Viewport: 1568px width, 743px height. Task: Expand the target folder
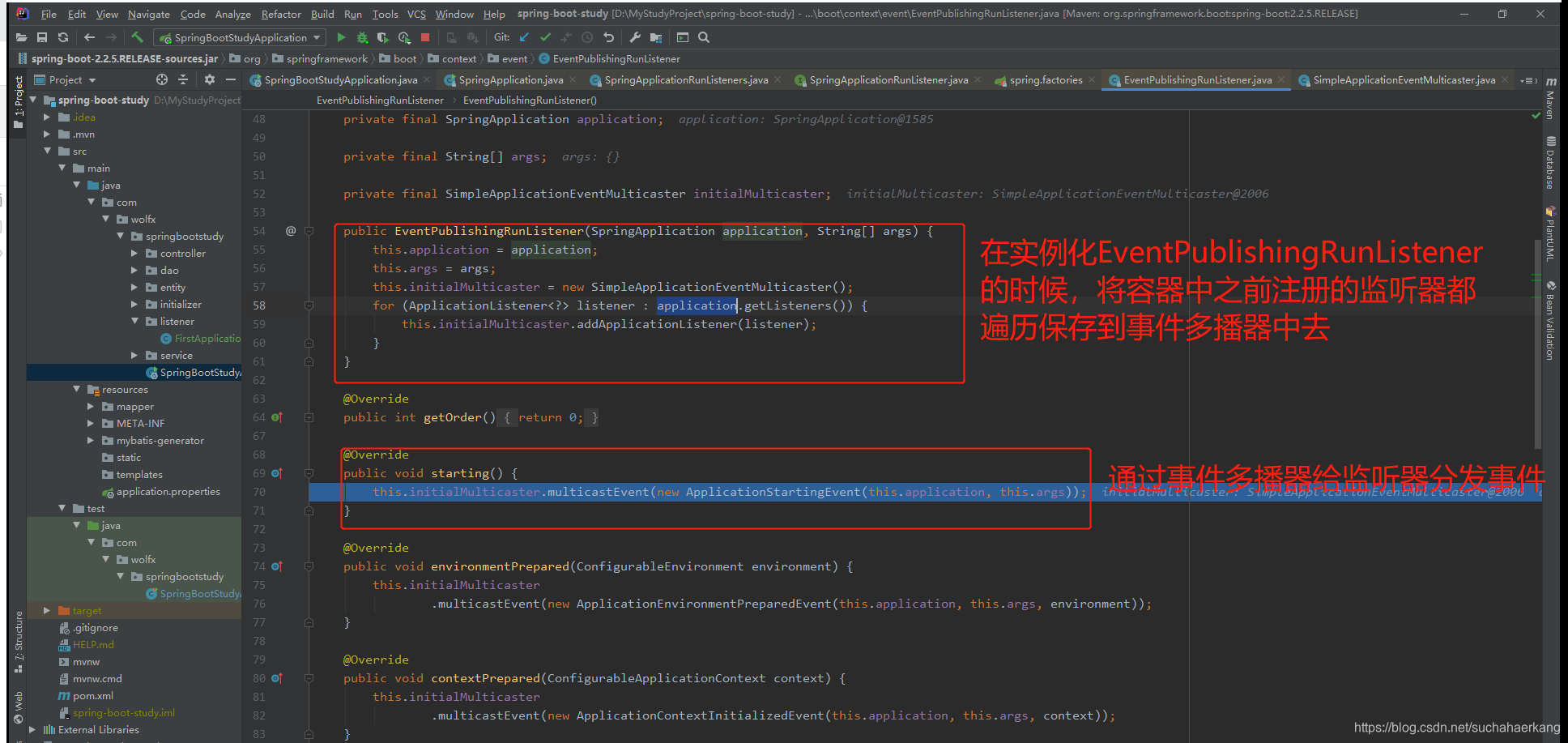[x=48, y=610]
